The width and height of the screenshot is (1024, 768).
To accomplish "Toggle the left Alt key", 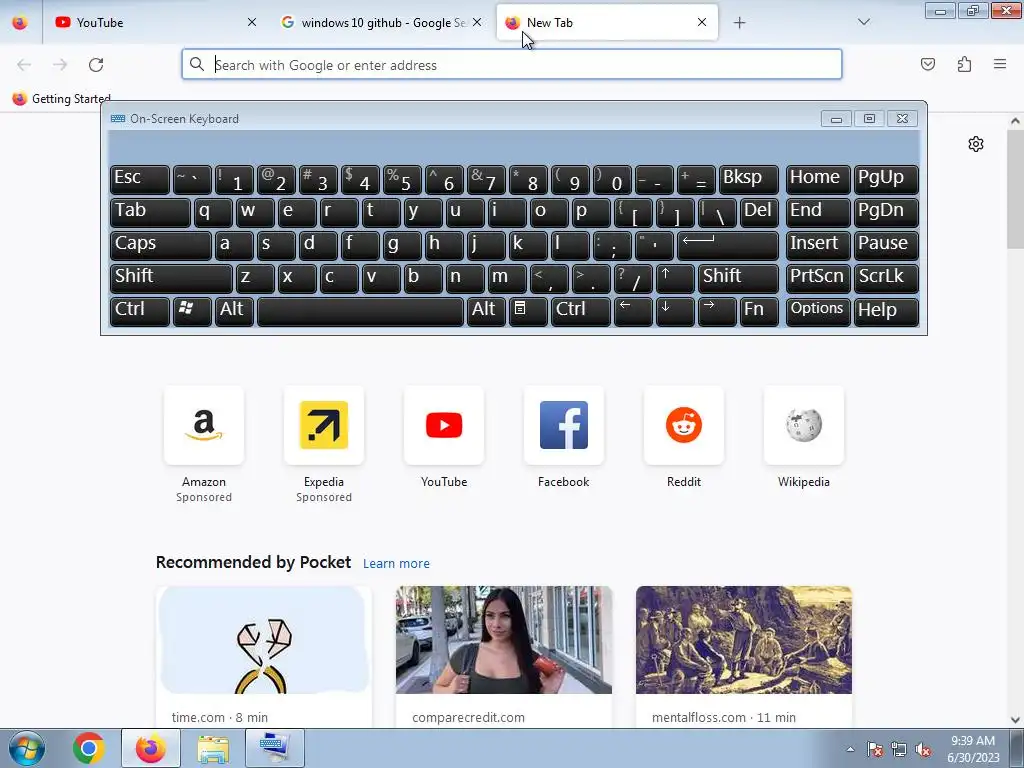I will 234,310.
